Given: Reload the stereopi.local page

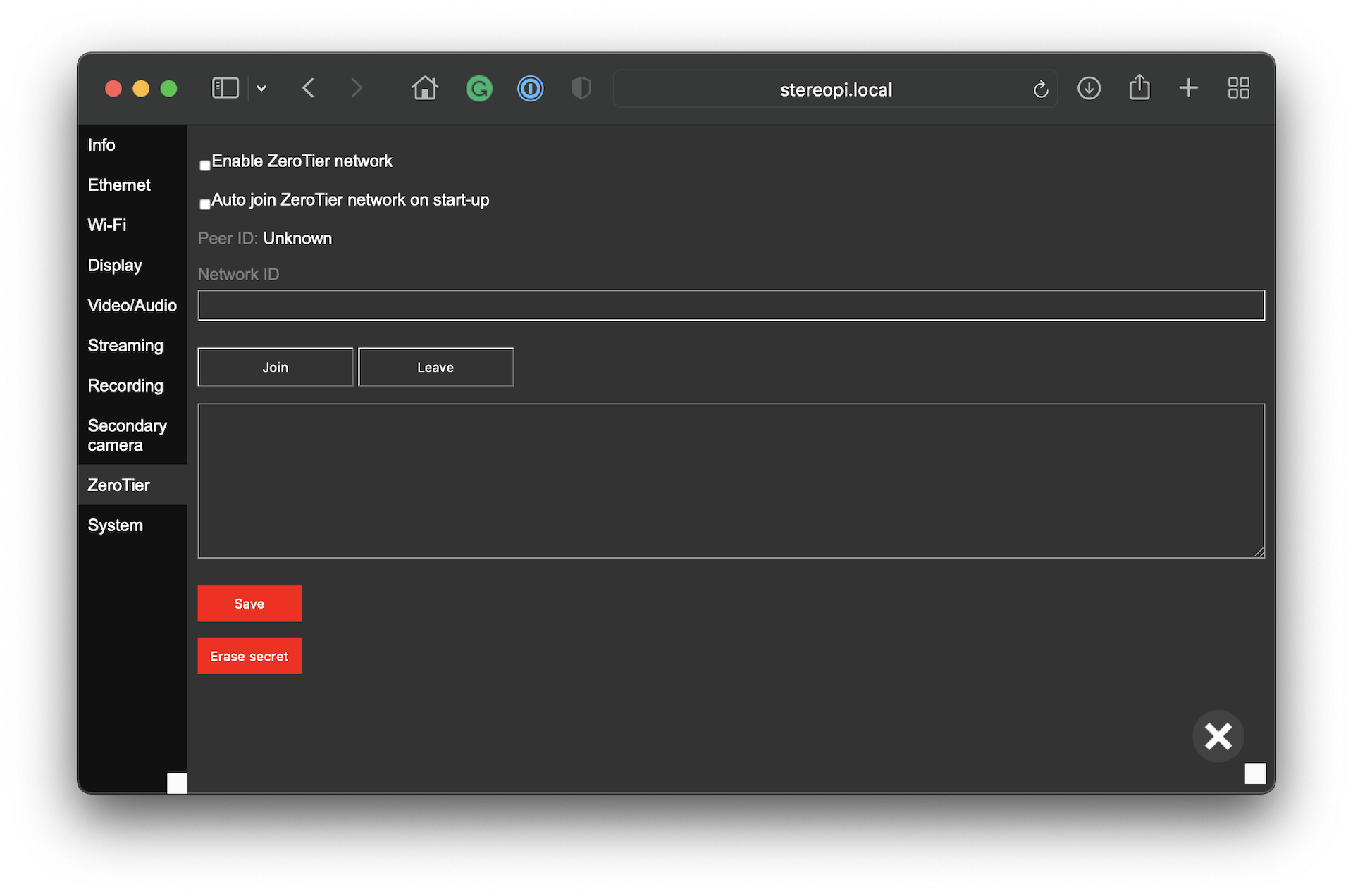Looking at the screenshot, I should [x=1040, y=89].
